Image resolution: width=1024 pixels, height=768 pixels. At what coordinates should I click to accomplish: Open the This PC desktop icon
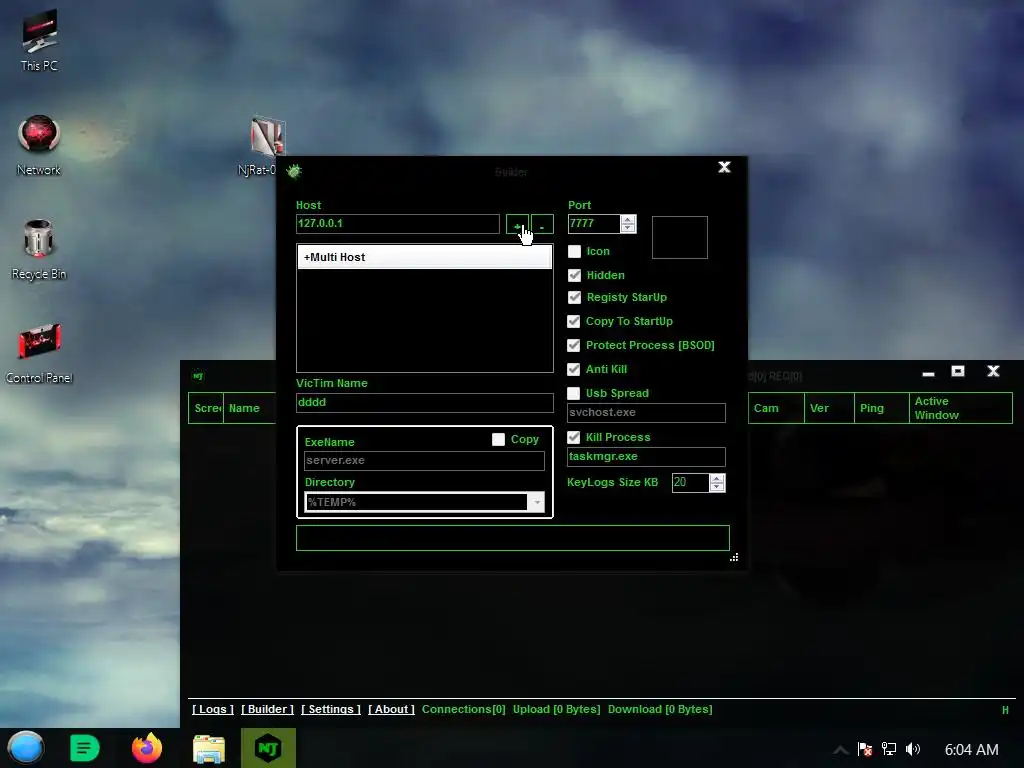click(39, 39)
